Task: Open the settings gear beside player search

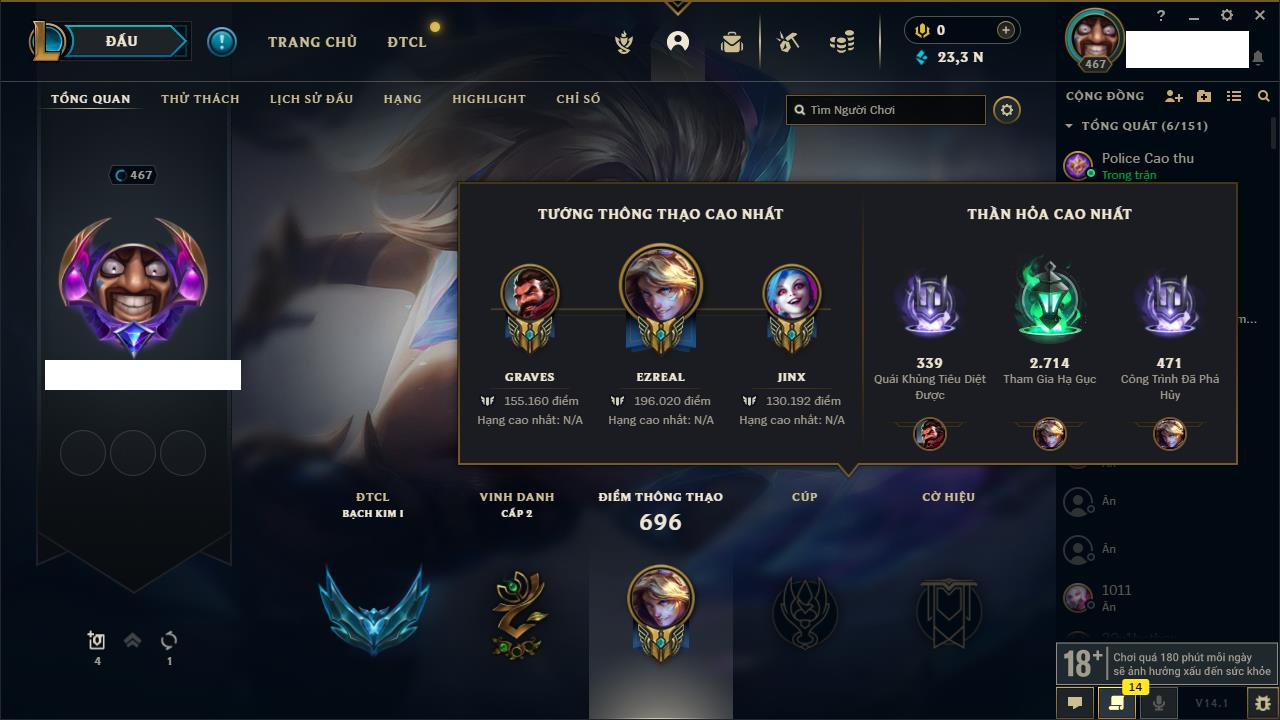Action: 1007,110
